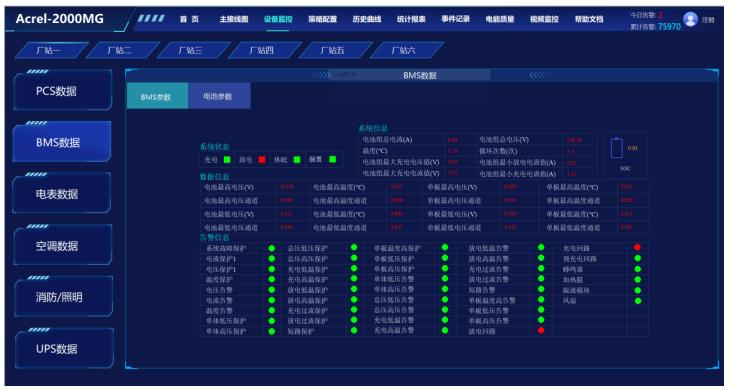This screenshot has height=390, width=730.
Task: Click the battery SOC icon
Action: (x=616, y=148)
